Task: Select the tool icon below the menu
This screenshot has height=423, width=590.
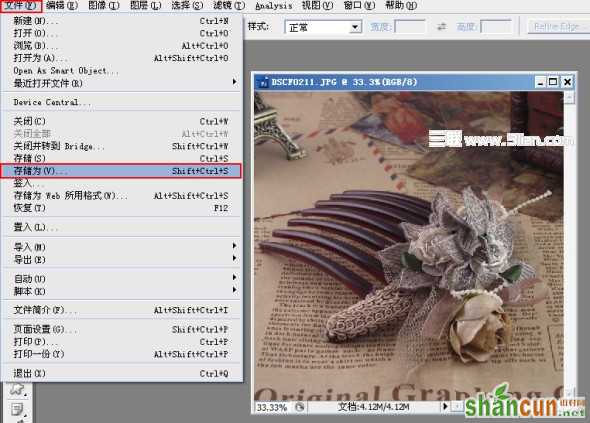Action: pos(17,389)
